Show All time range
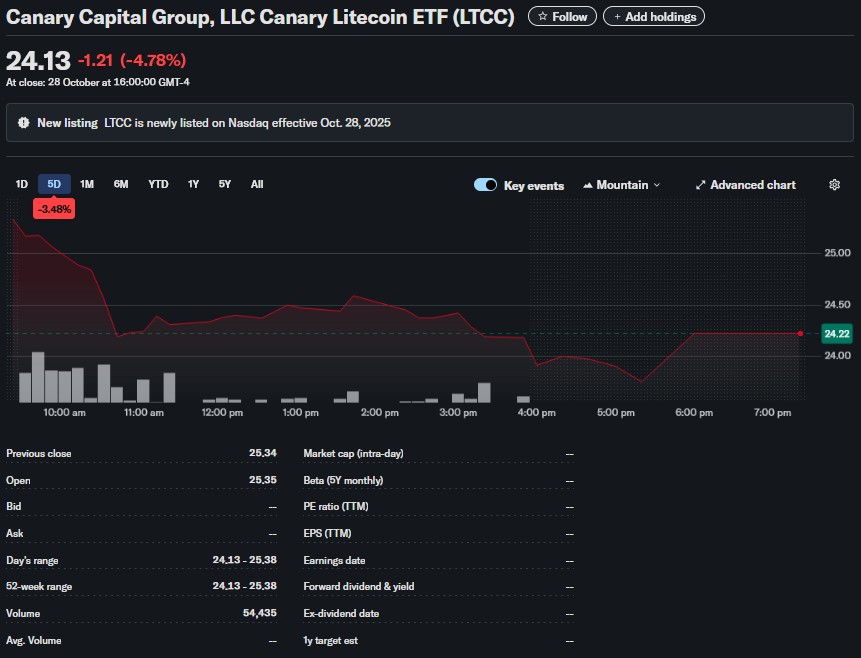 [257, 184]
